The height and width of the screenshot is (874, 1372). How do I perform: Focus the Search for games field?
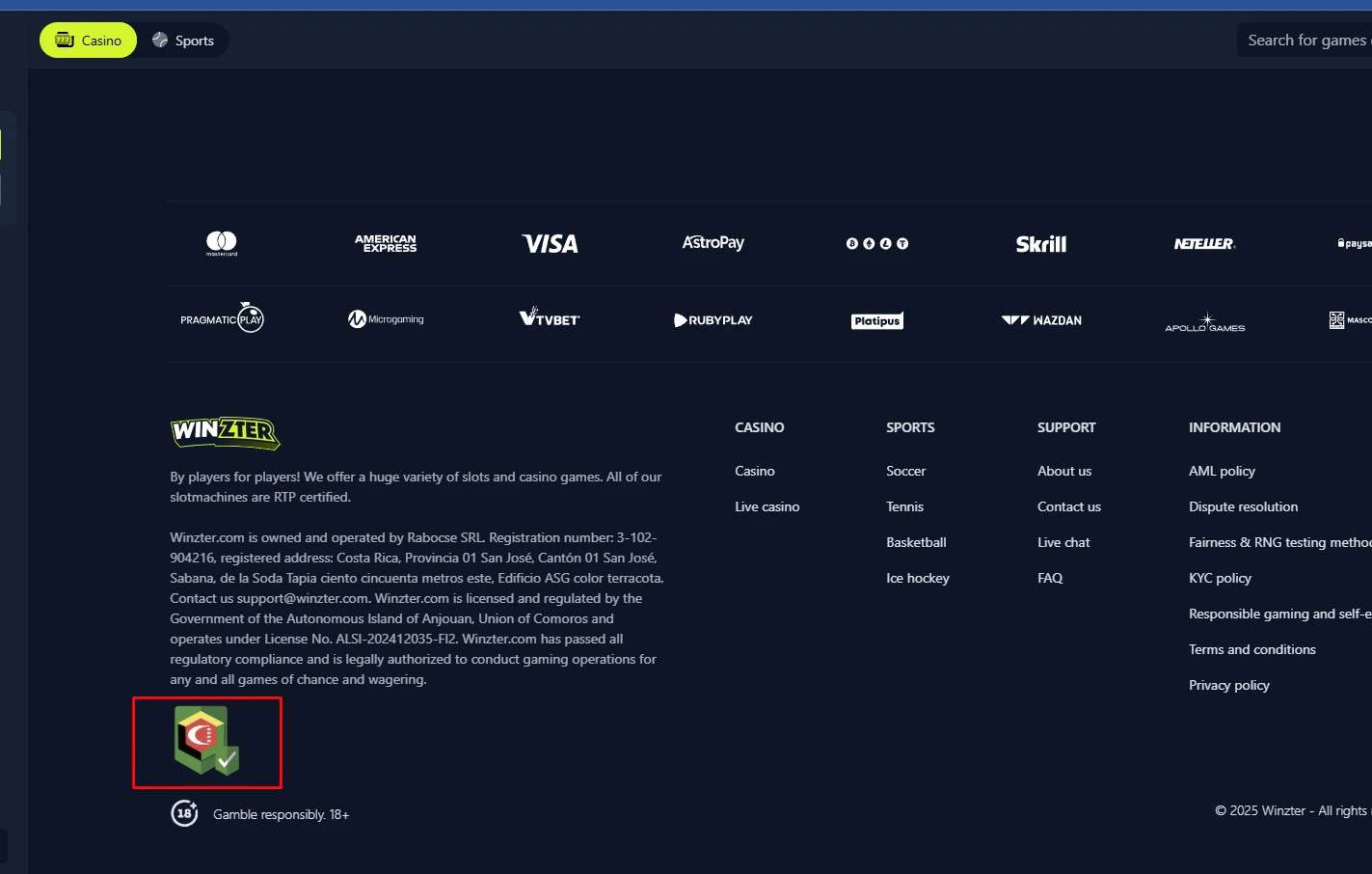click(x=1305, y=41)
